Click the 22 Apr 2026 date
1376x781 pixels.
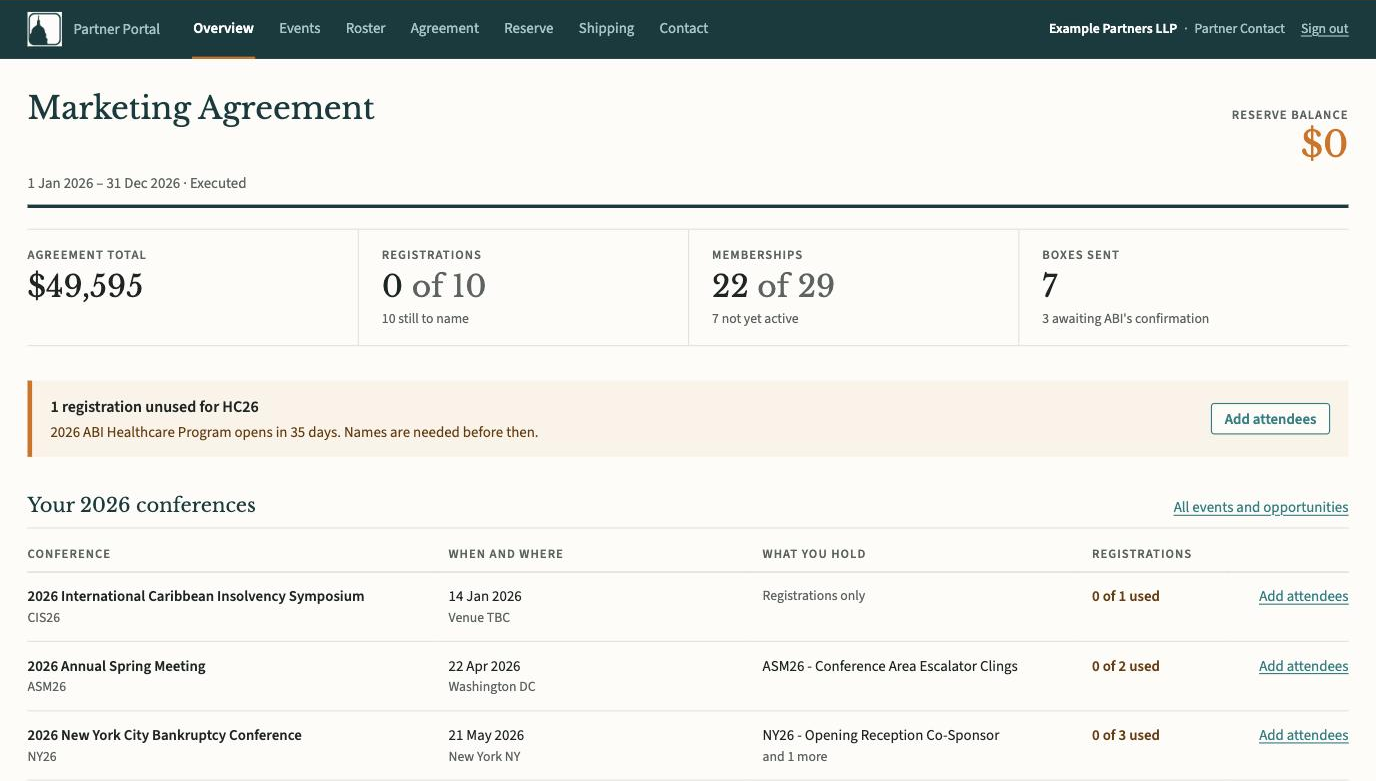pyautogui.click(x=484, y=666)
